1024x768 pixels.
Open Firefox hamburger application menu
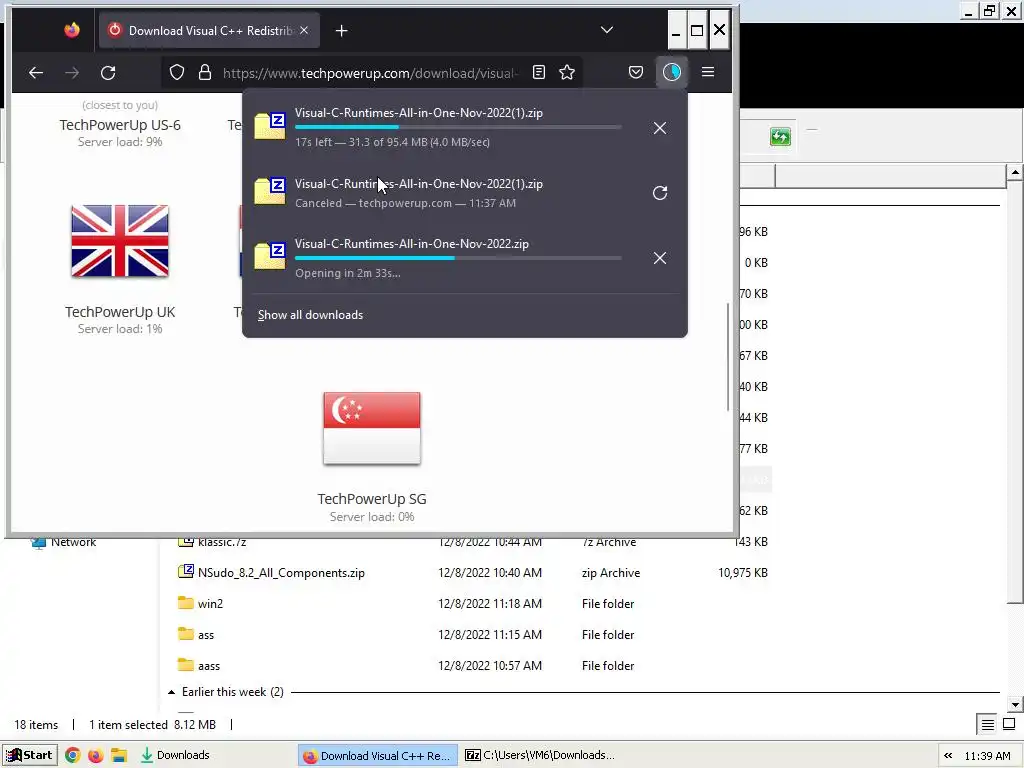708,72
